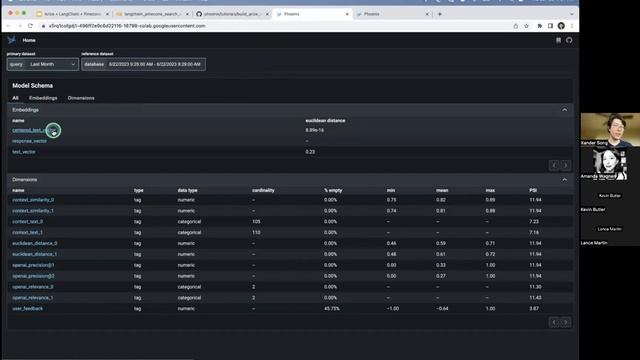The width and height of the screenshot is (640, 360).
Task: Open the openai_relevance_1 dimension
Action: point(33,298)
